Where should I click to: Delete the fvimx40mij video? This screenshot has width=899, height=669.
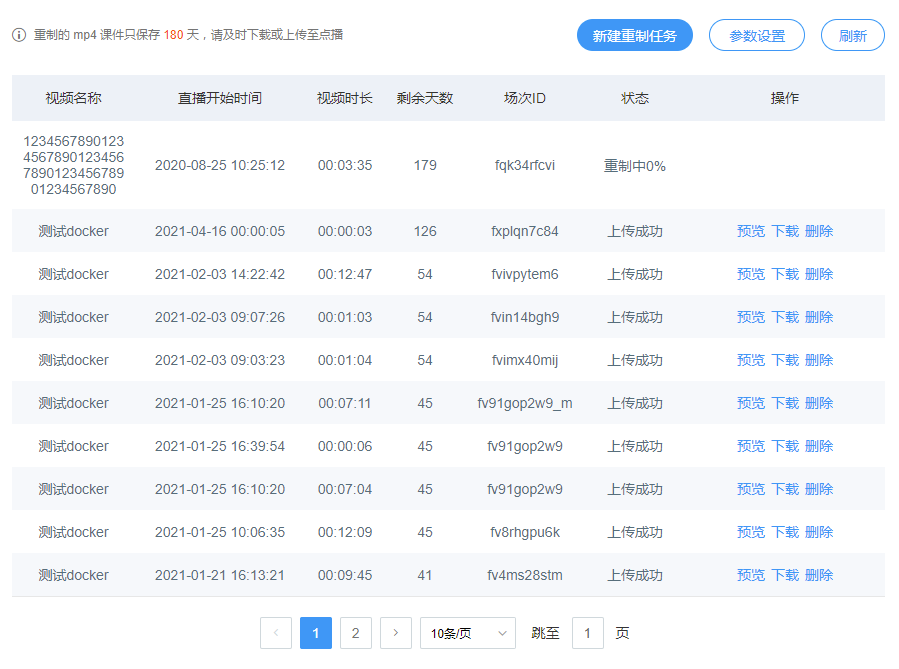coord(819,360)
